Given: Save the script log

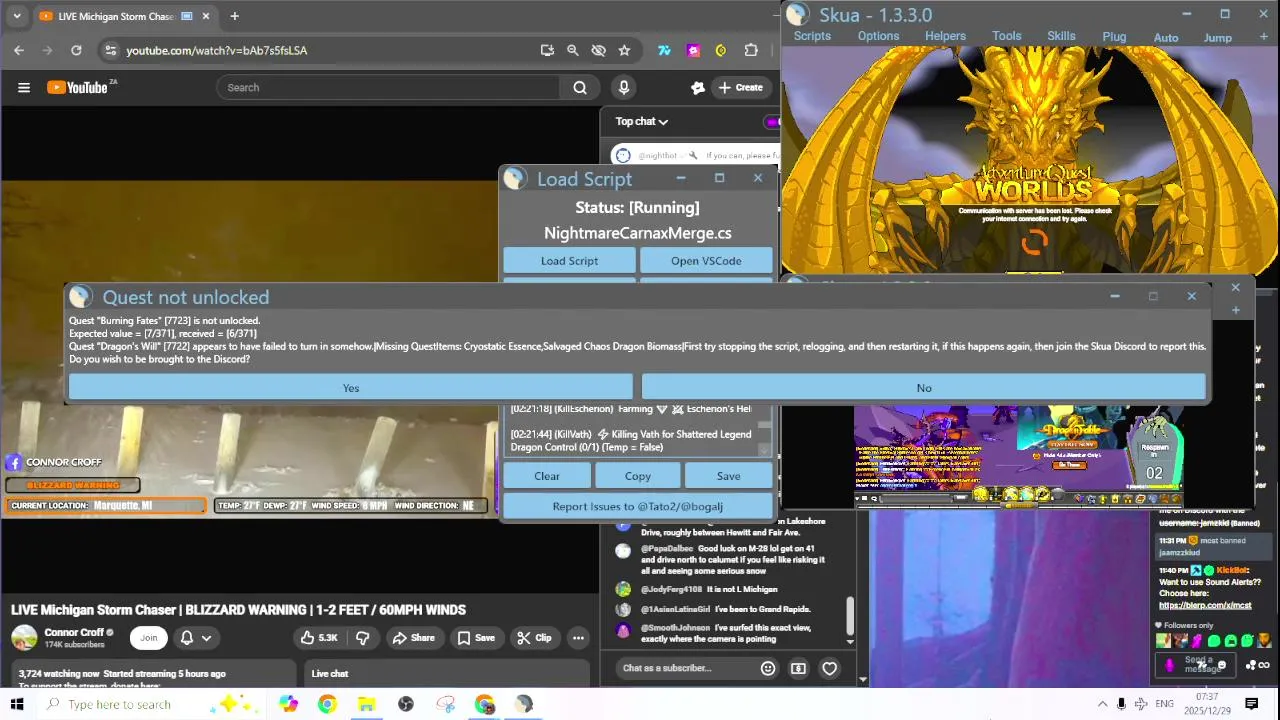Looking at the screenshot, I should (x=728, y=476).
